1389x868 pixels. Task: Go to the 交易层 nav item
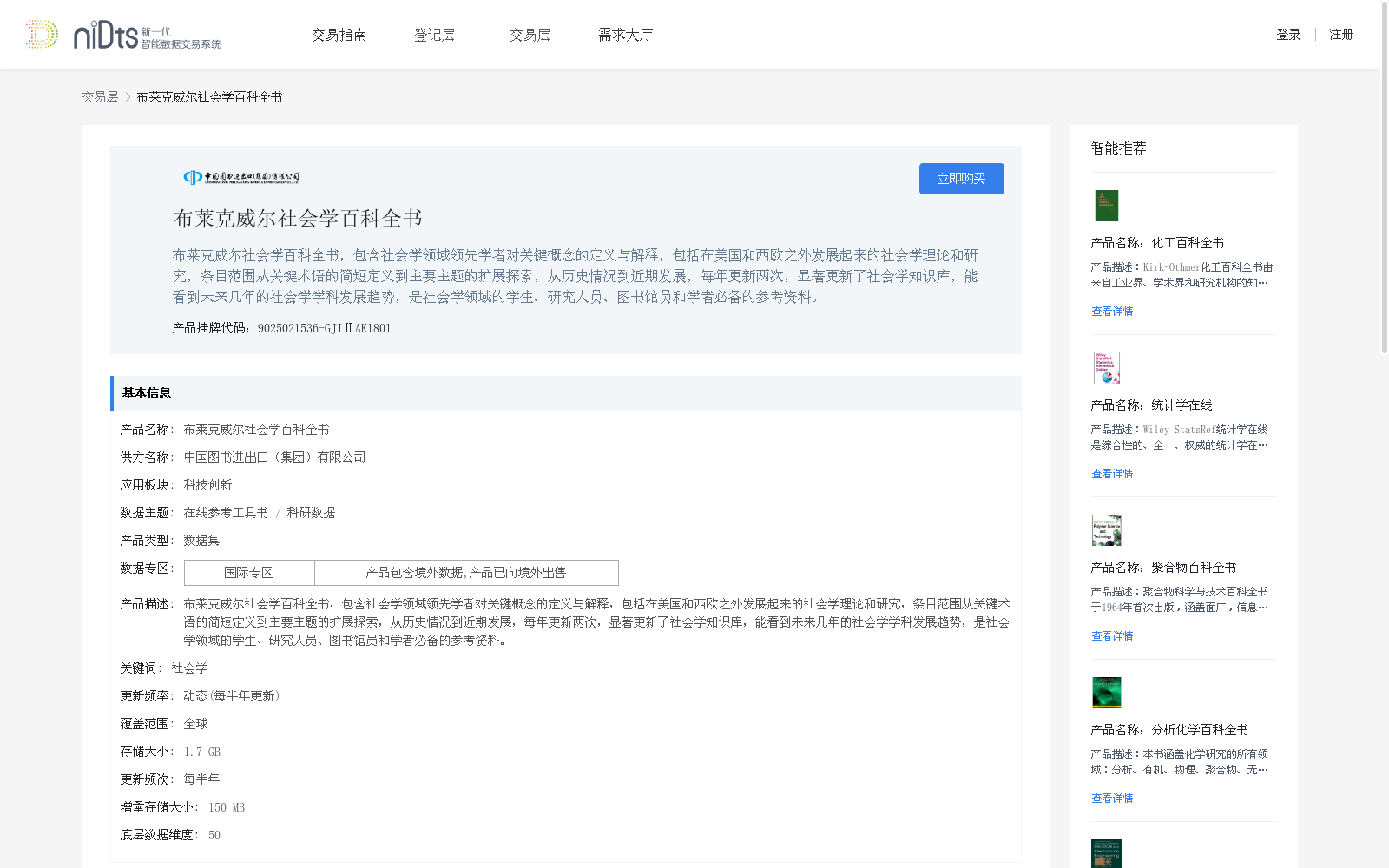pos(530,35)
